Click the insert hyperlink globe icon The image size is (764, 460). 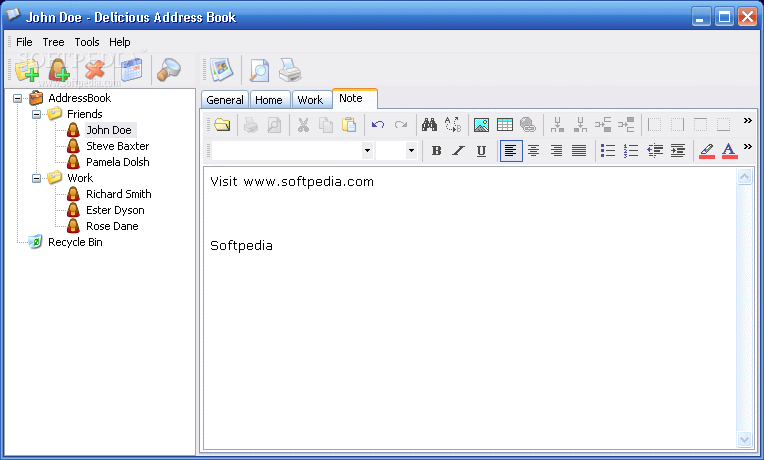pos(528,125)
